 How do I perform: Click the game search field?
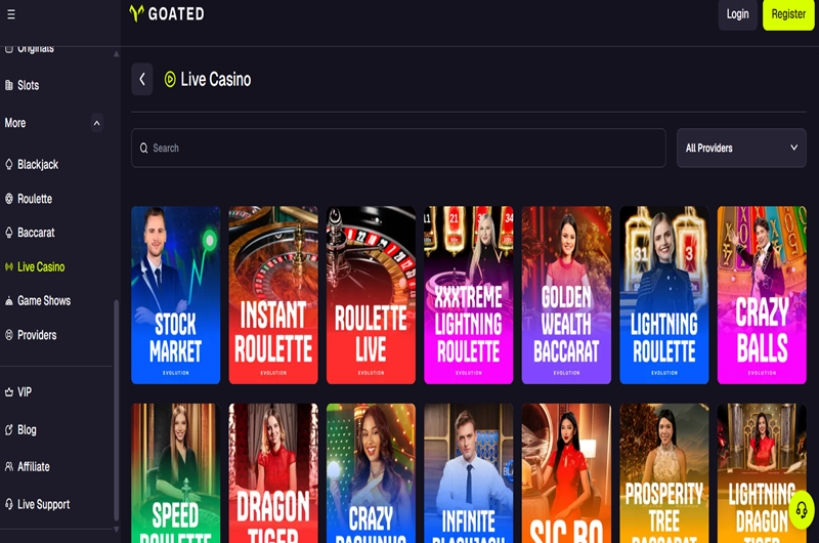point(399,148)
